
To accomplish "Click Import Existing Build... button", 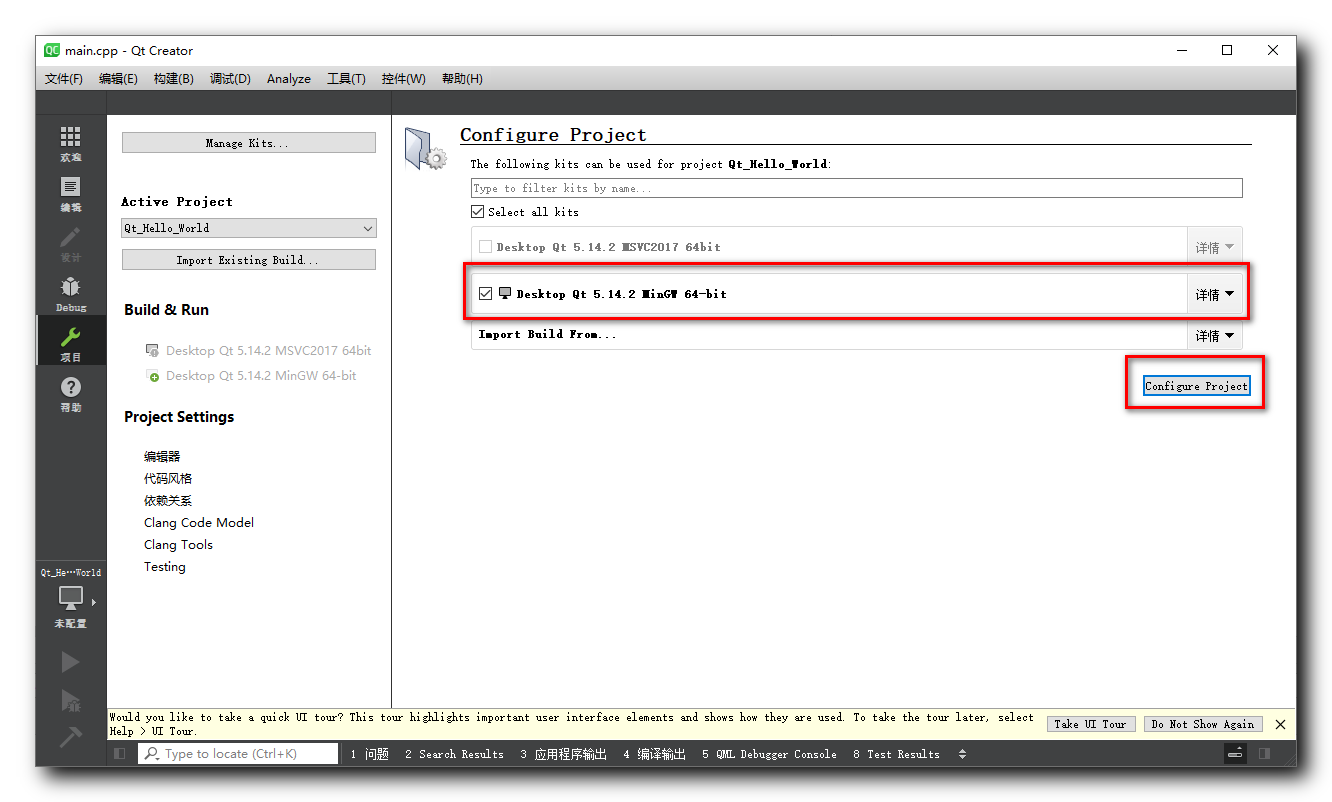I will click(x=249, y=260).
